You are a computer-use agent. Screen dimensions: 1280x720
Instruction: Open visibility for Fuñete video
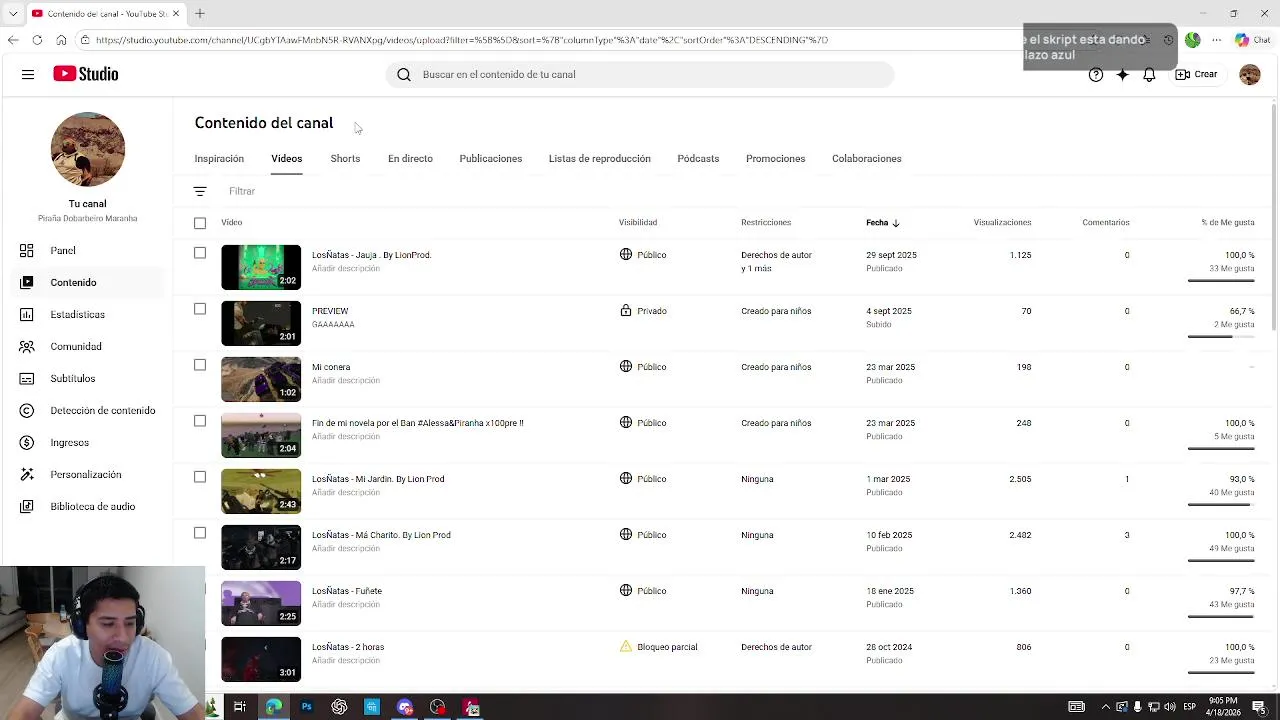642,591
